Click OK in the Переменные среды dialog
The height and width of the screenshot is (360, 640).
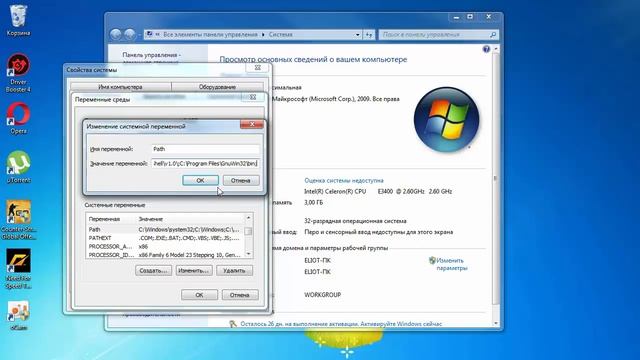click(x=199, y=295)
